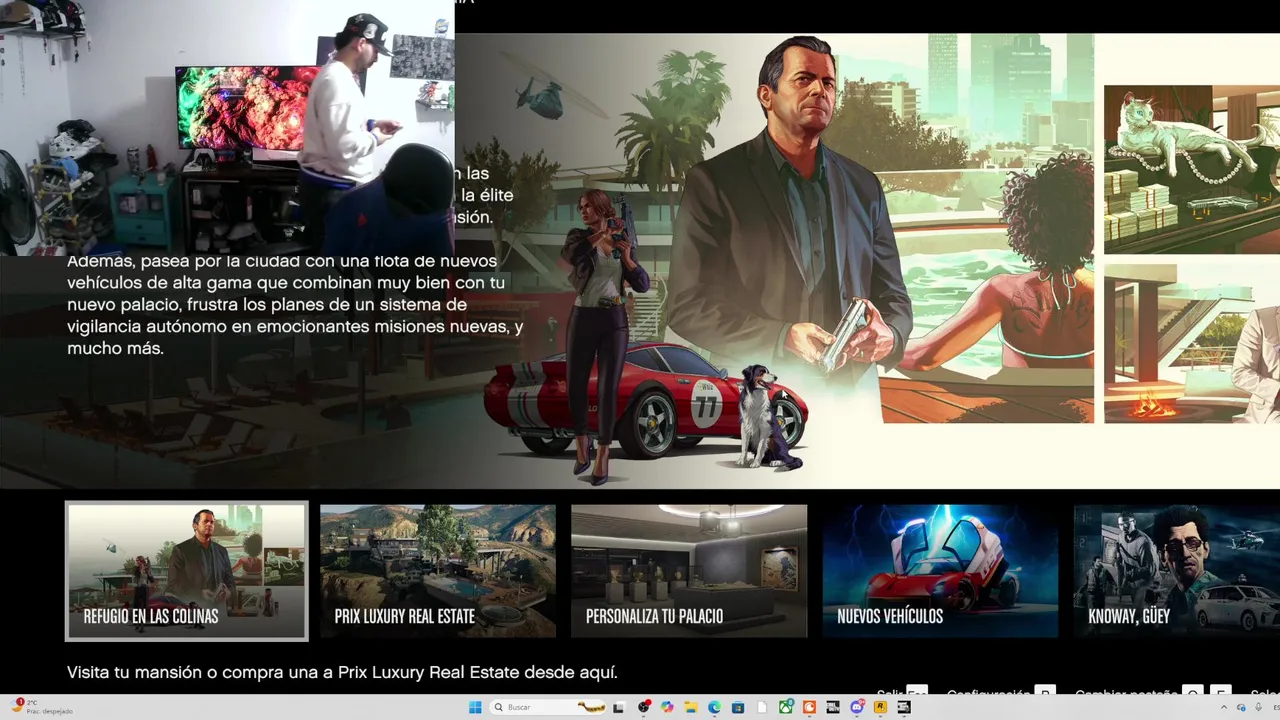Open the weather widget showing 2°C
Image resolution: width=1280 pixels, height=720 pixels.
(x=43, y=707)
